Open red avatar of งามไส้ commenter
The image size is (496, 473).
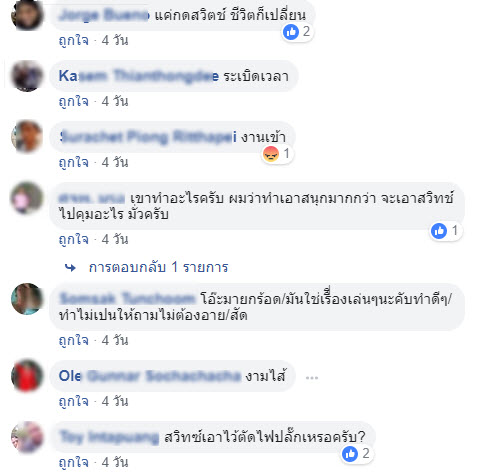(x=27, y=376)
